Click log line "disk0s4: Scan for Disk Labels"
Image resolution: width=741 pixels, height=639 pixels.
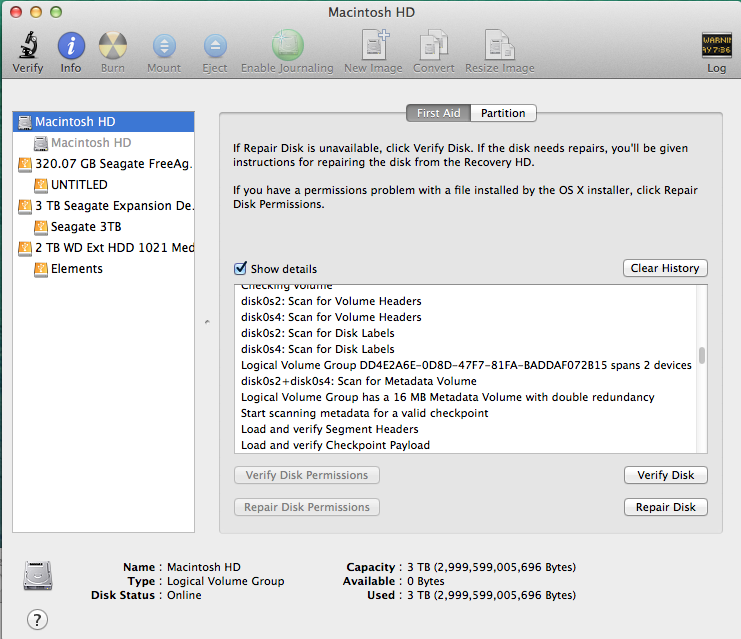[x=318, y=349]
